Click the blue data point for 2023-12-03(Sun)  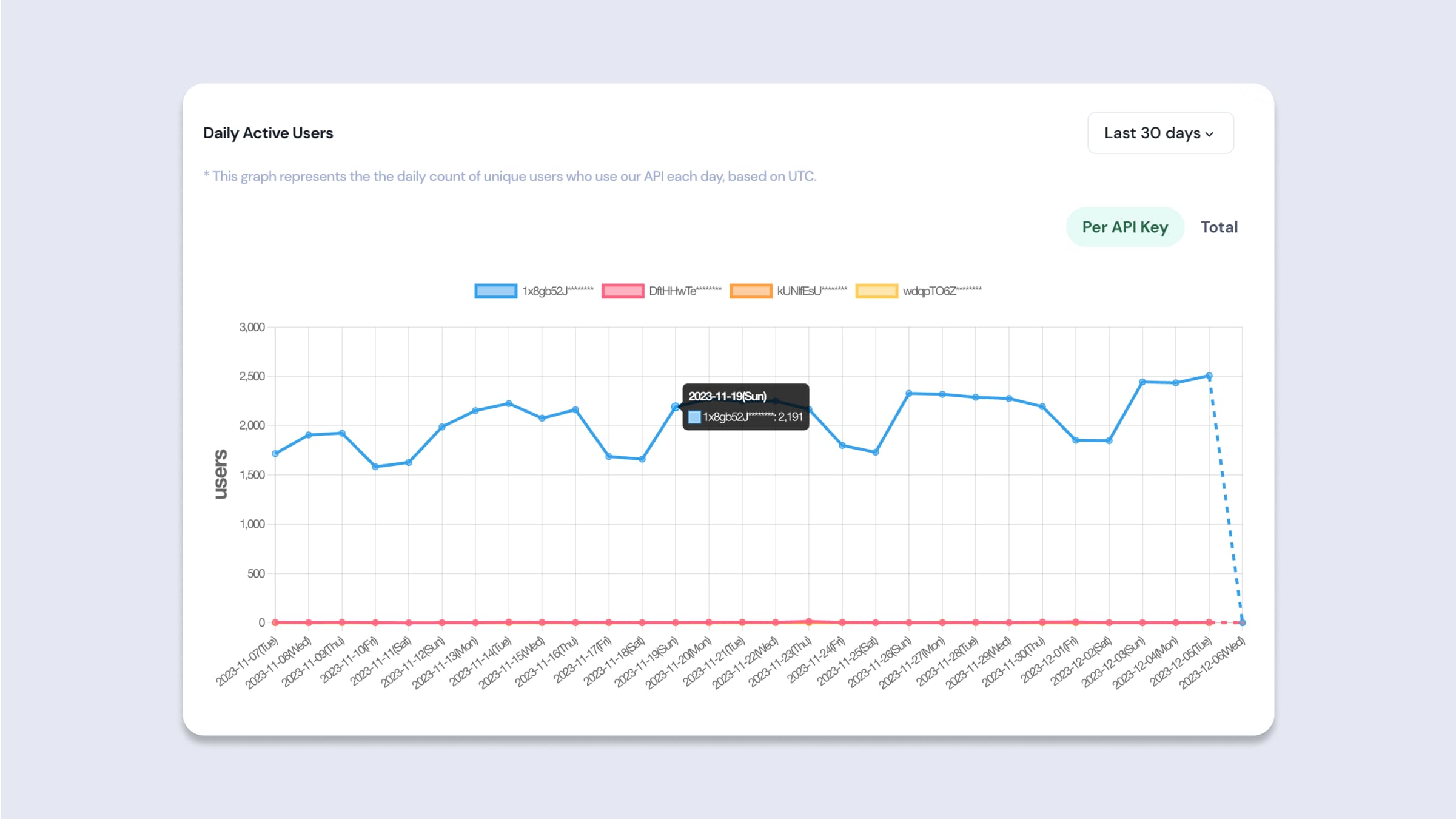point(1142,382)
